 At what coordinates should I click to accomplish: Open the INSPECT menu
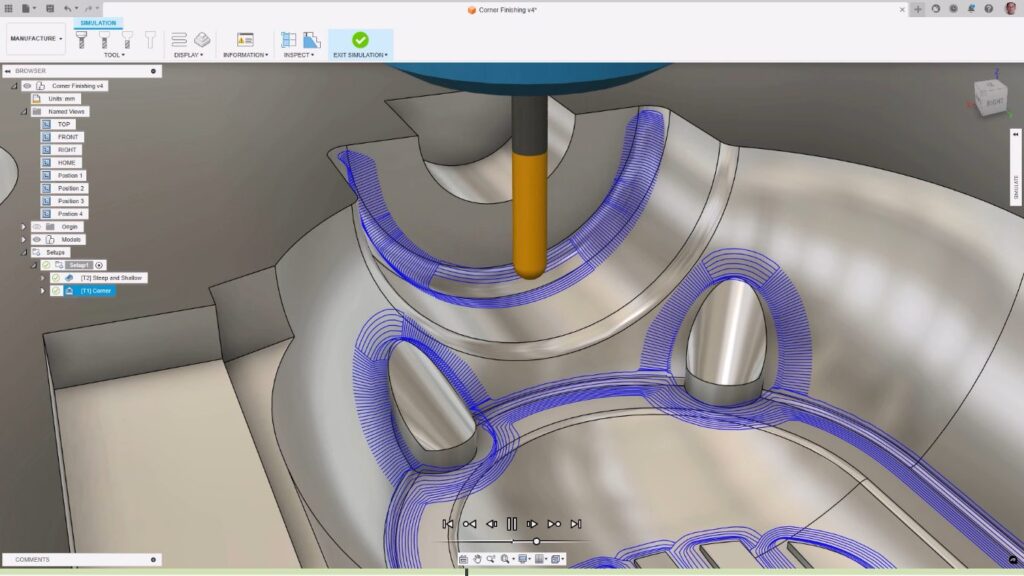pos(299,55)
